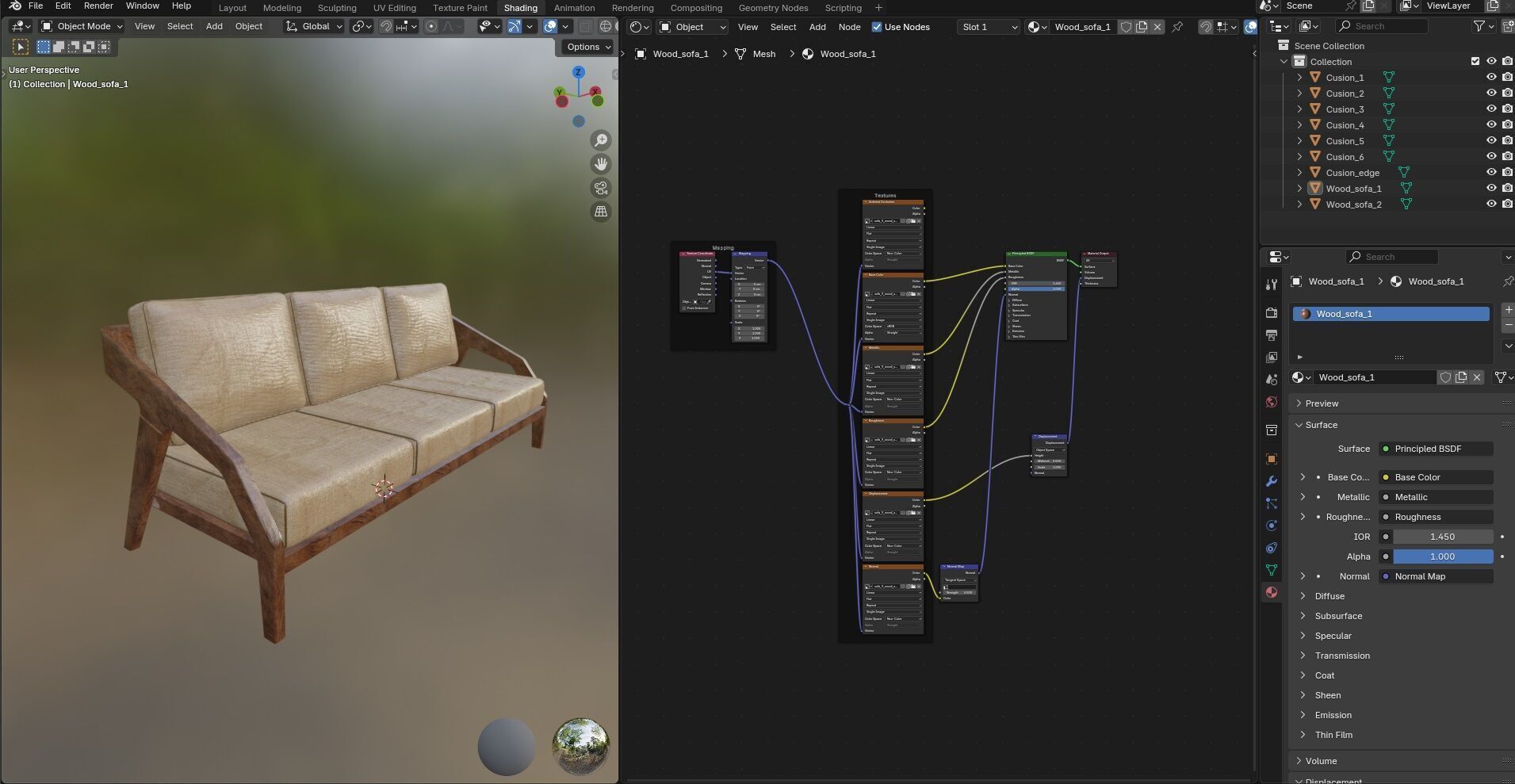Click the Base Color input link button
The width and height of the screenshot is (1515, 784).
(x=1436, y=477)
